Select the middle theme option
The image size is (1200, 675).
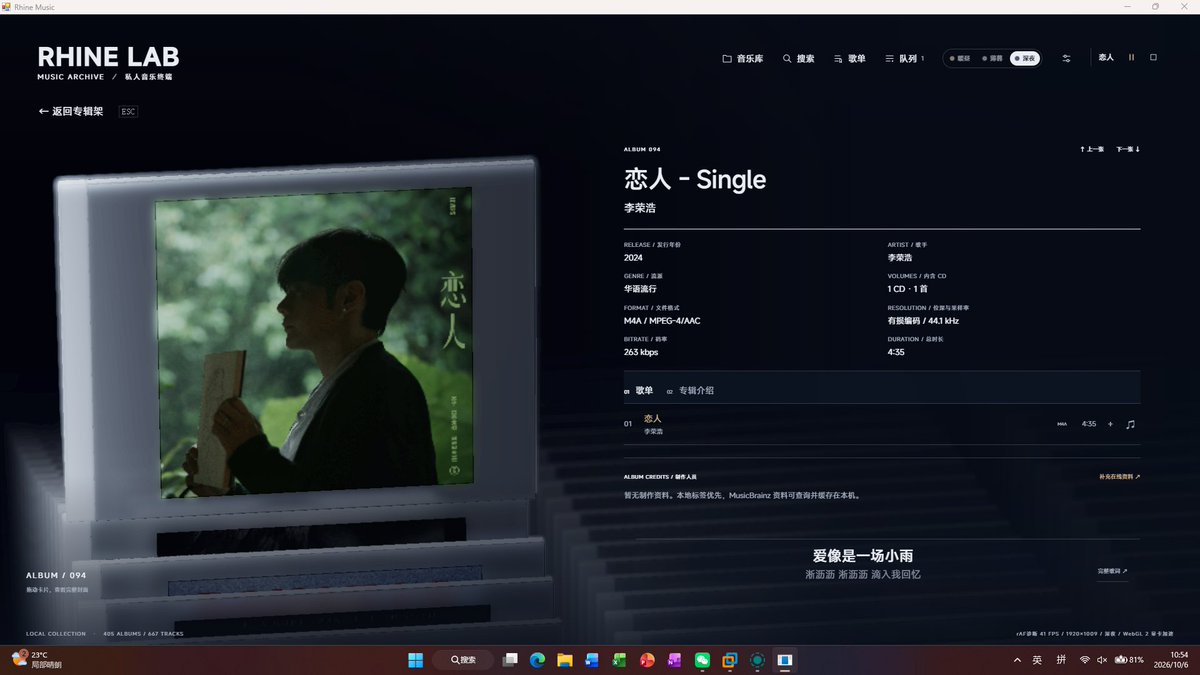pos(992,59)
